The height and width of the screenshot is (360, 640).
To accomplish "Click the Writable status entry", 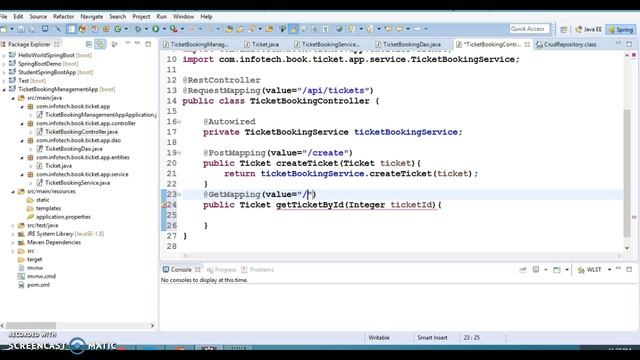I will 379,338.
